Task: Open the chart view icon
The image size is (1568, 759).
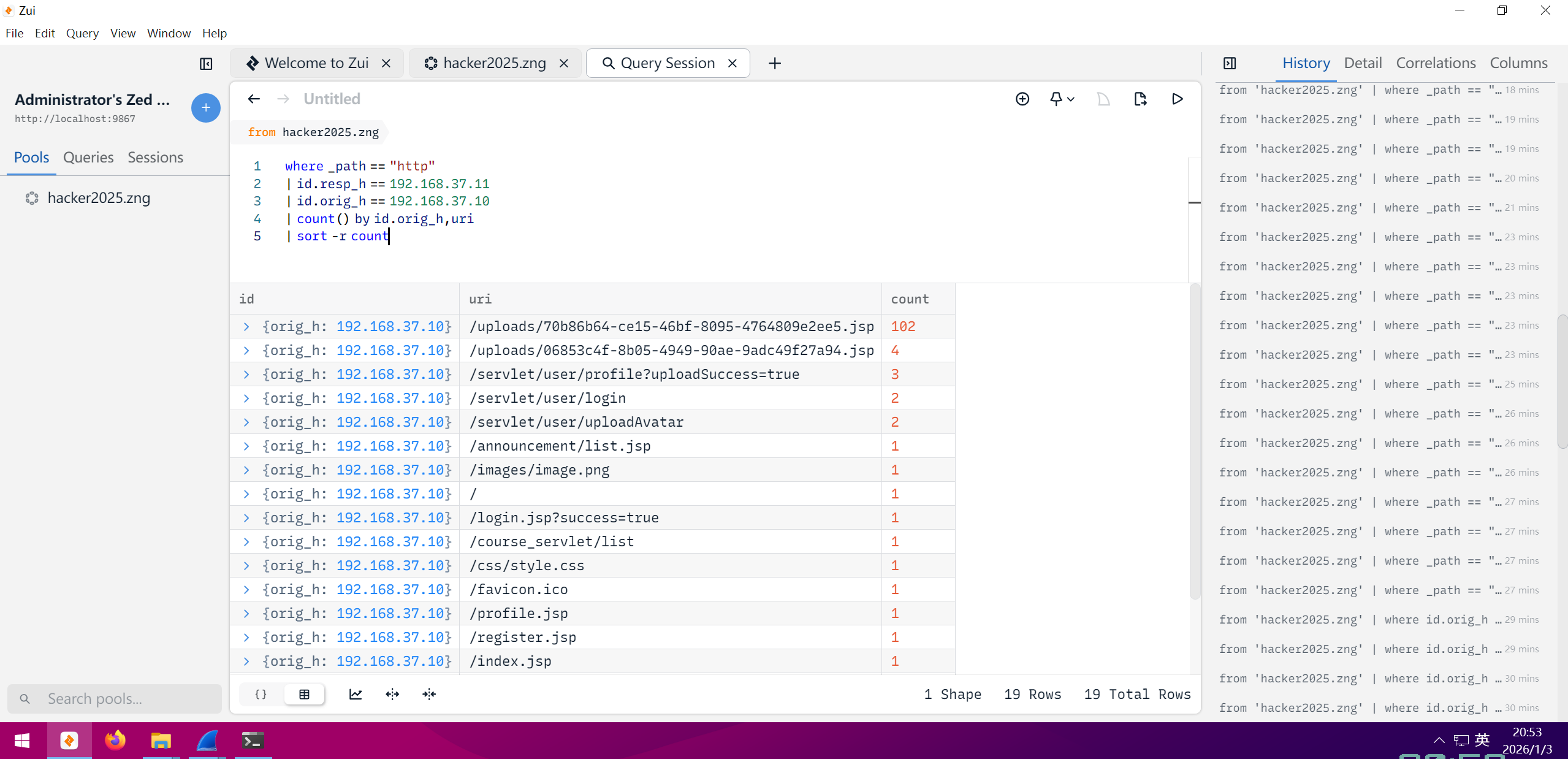Action: pos(356,694)
